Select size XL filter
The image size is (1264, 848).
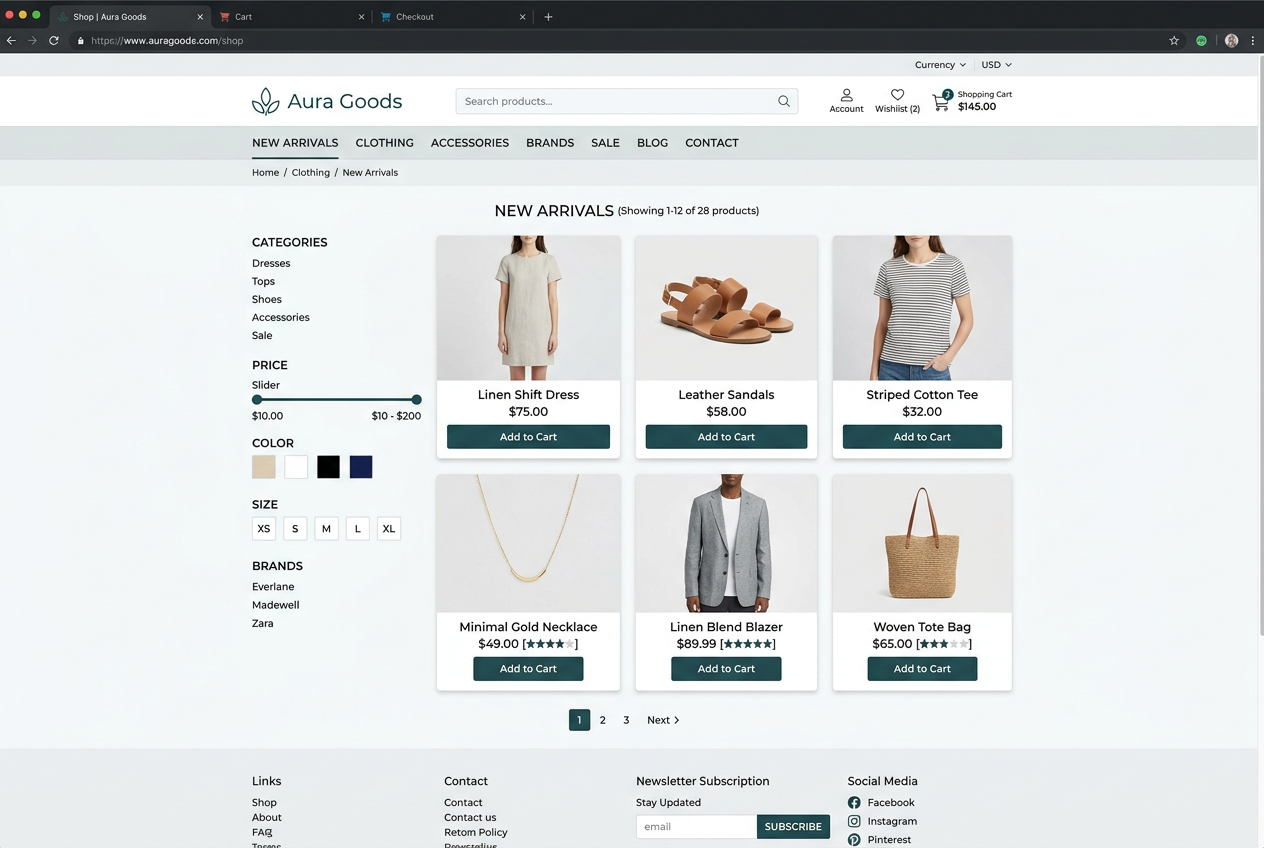(x=389, y=529)
